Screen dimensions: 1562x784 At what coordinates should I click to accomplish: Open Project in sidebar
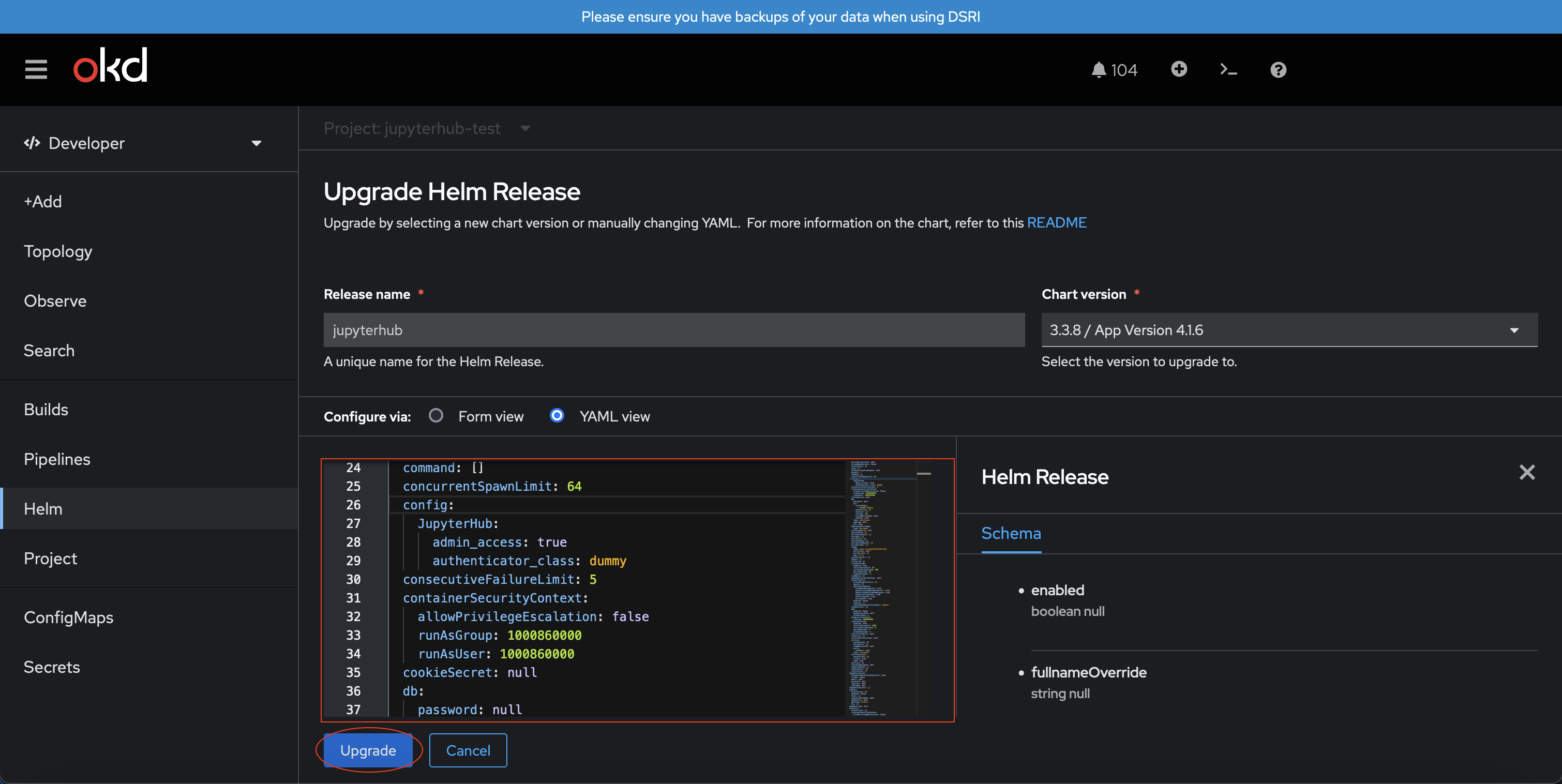tap(149, 559)
